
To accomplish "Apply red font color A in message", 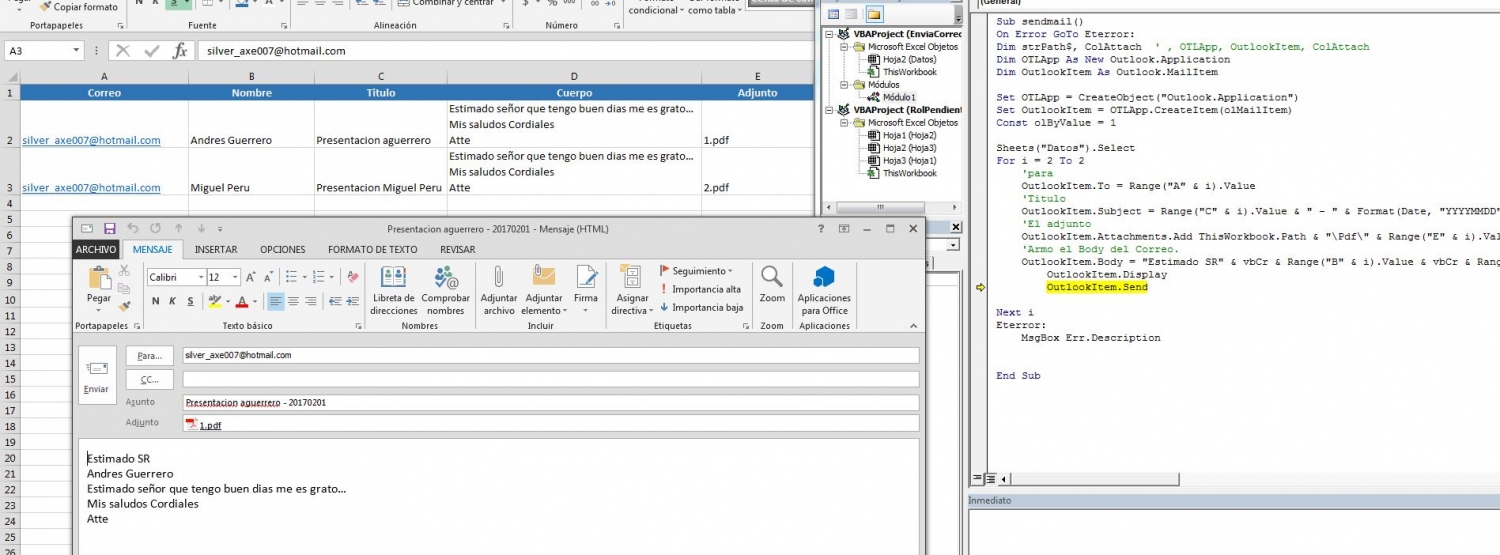I will point(243,301).
